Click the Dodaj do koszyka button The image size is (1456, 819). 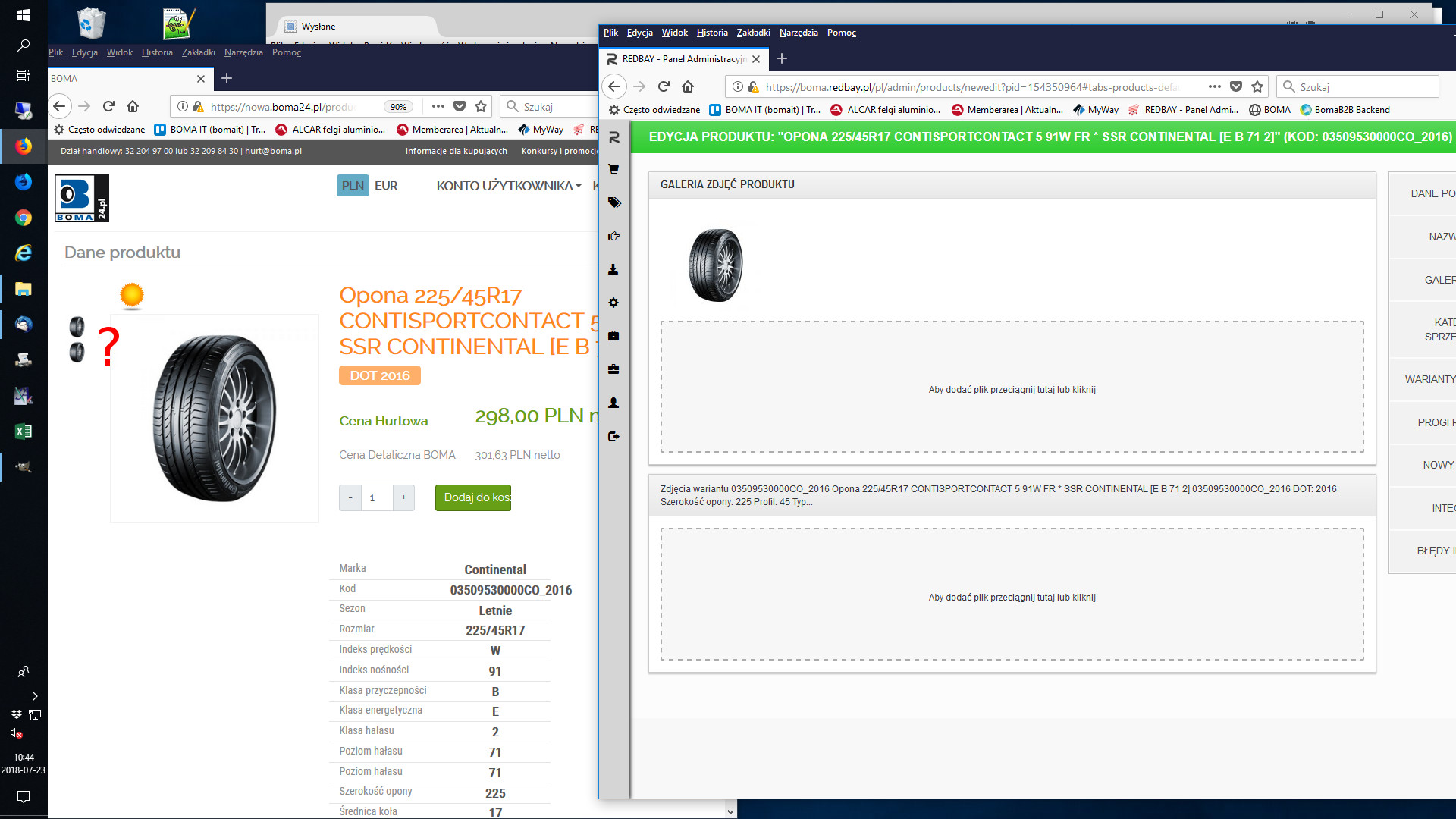click(x=473, y=497)
